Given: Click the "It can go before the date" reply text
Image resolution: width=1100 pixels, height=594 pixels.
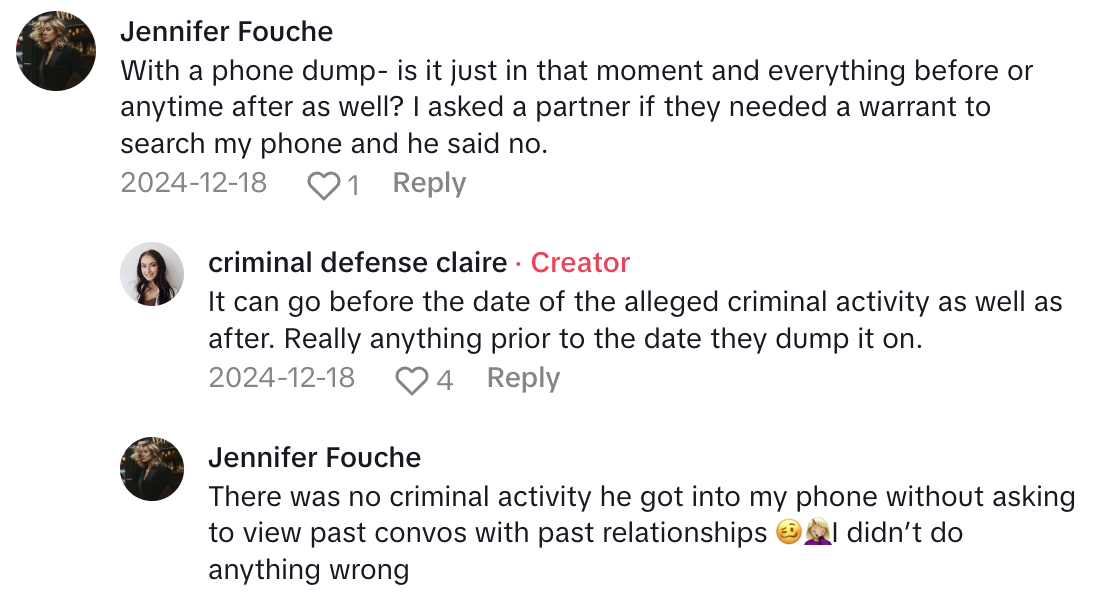Looking at the screenshot, I should 634,321.
